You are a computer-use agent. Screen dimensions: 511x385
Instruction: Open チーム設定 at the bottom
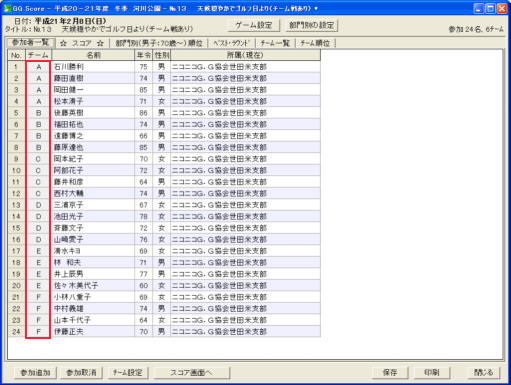[x=128, y=372]
